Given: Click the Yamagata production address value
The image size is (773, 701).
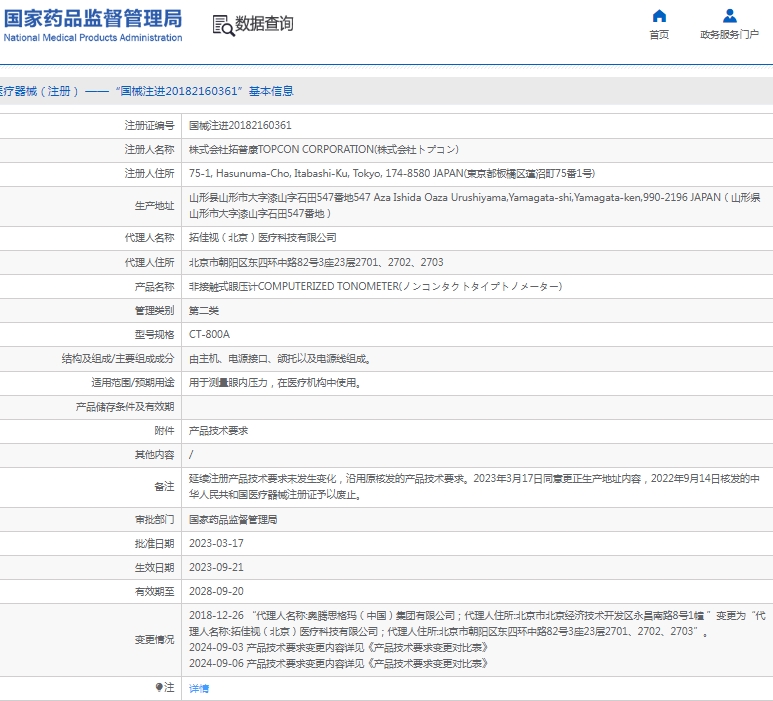Looking at the screenshot, I should (474, 206).
